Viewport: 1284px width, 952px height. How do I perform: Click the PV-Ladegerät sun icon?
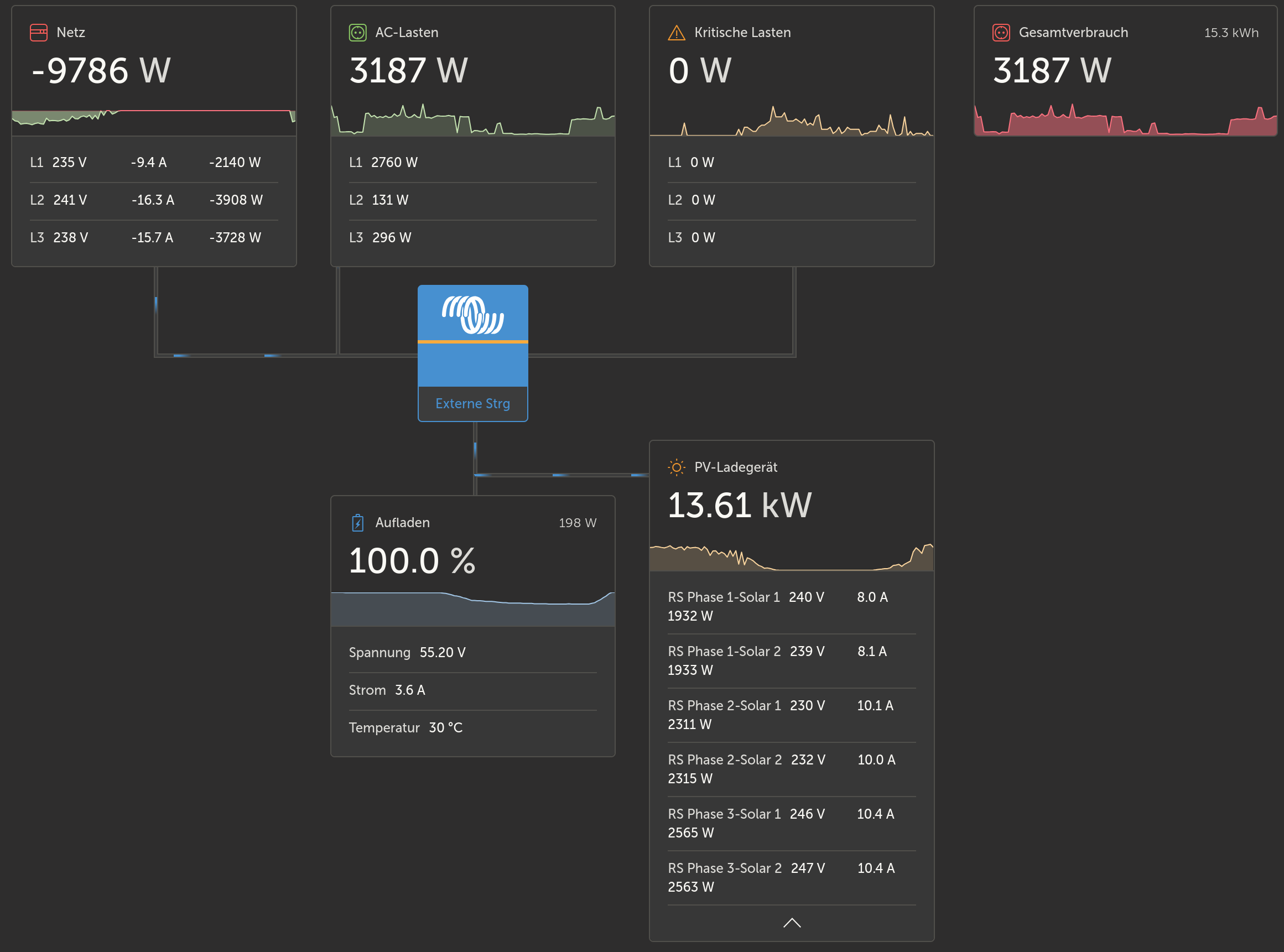(676, 467)
